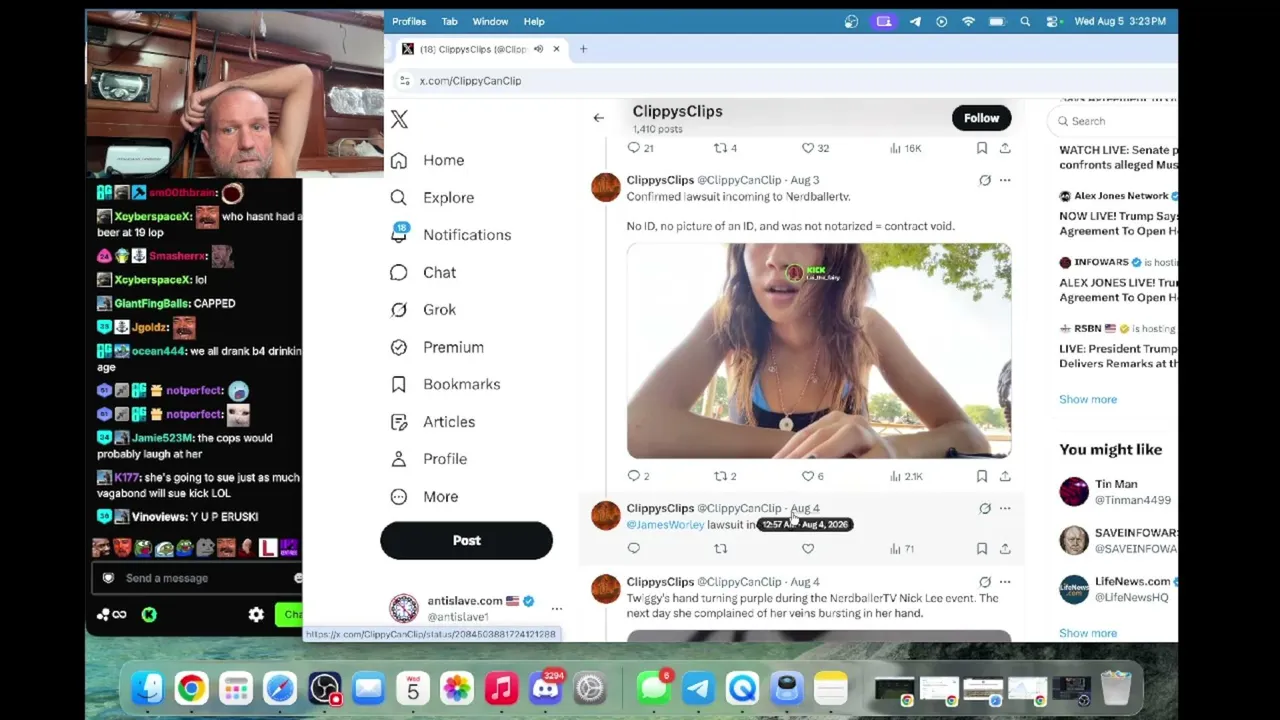Open replies on the post with 21 replies
The height and width of the screenshot is (720, 1280).
(x=640, y=148)
